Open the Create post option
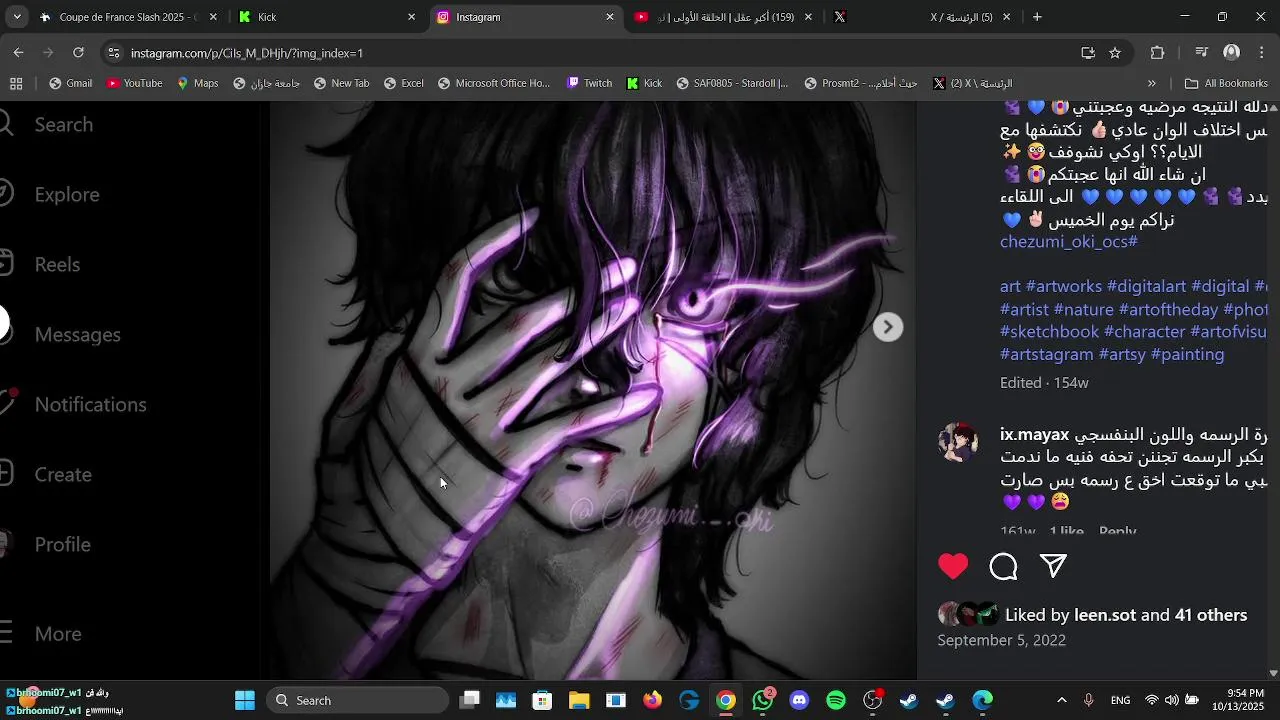1280x720 pixels. [x=63, y=474]
